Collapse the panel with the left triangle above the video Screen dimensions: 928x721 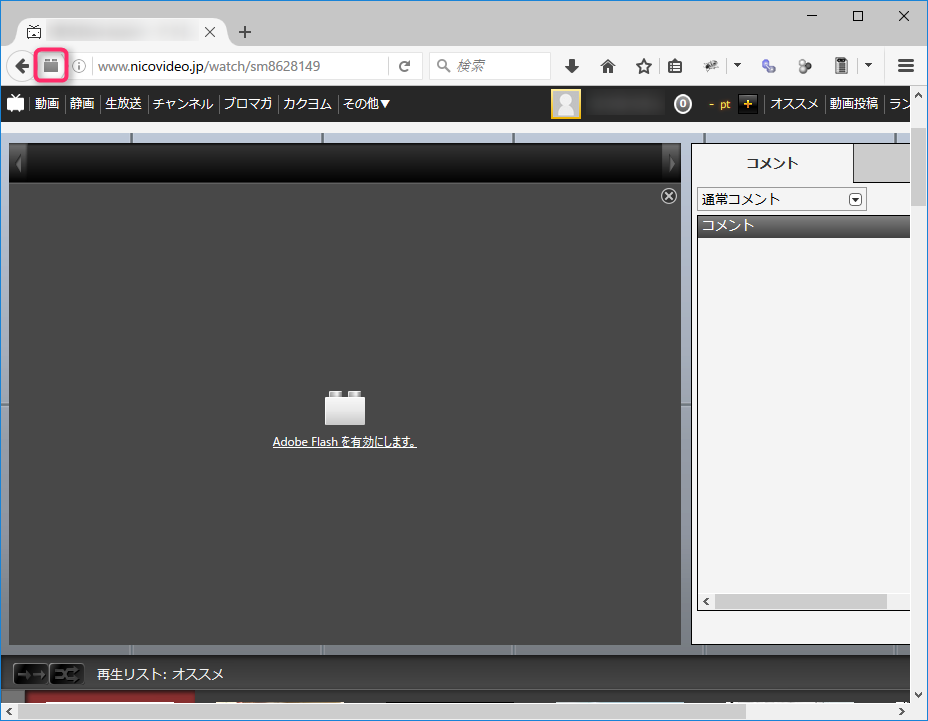(x=19, y=162)
